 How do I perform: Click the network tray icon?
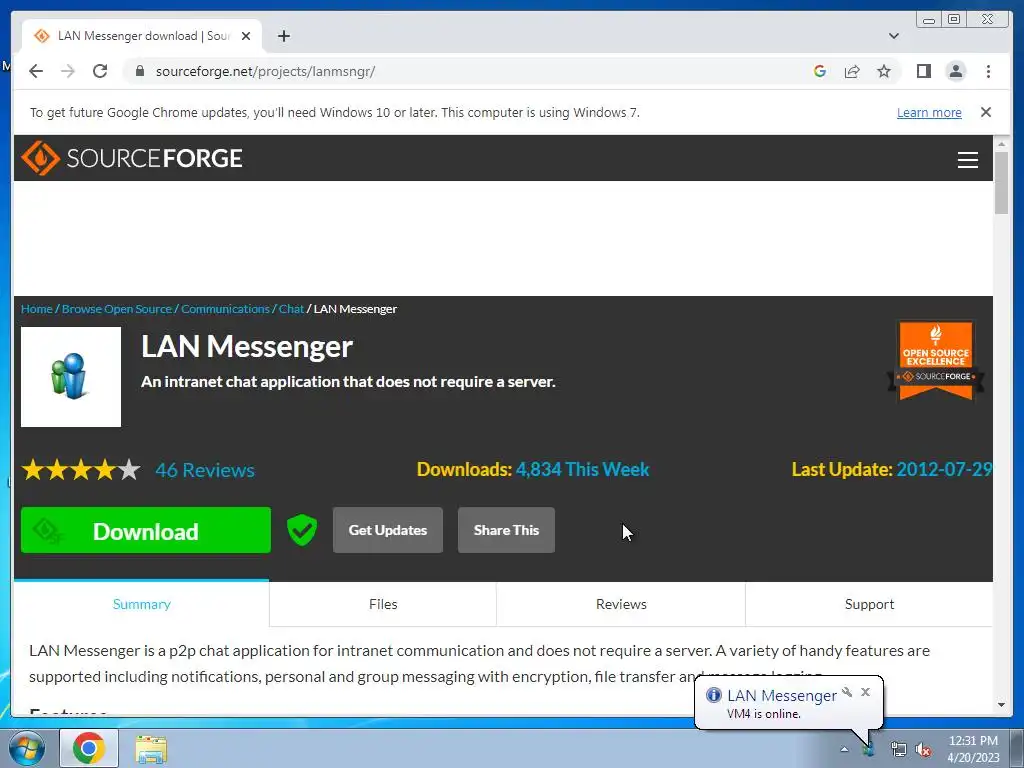(899, 750)
